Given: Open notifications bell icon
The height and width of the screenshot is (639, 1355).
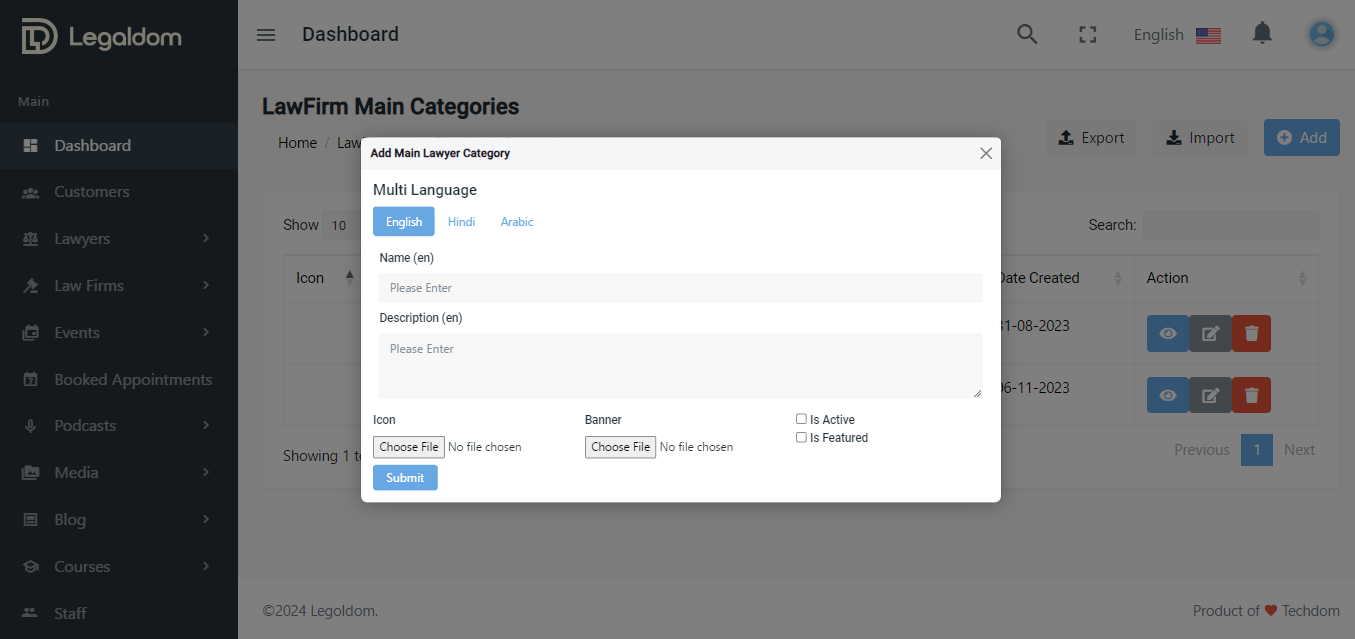Looking at the screenshot, I should point(1262,34).
